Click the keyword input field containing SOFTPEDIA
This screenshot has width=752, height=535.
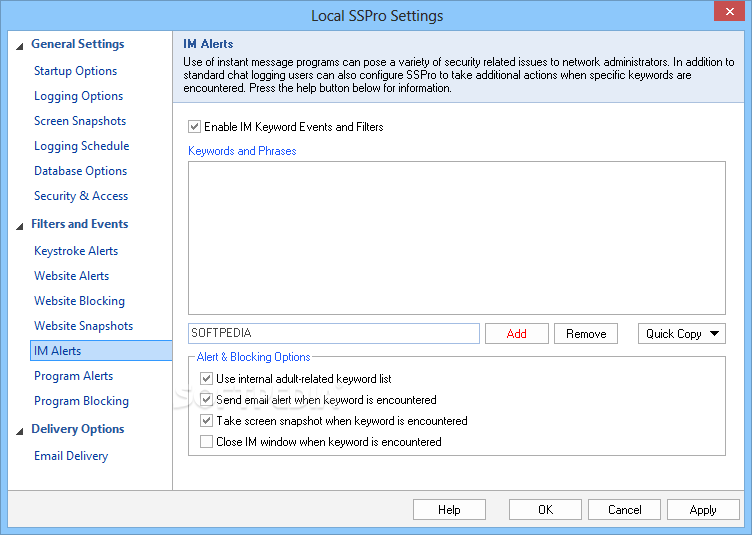tap(334, 333)
